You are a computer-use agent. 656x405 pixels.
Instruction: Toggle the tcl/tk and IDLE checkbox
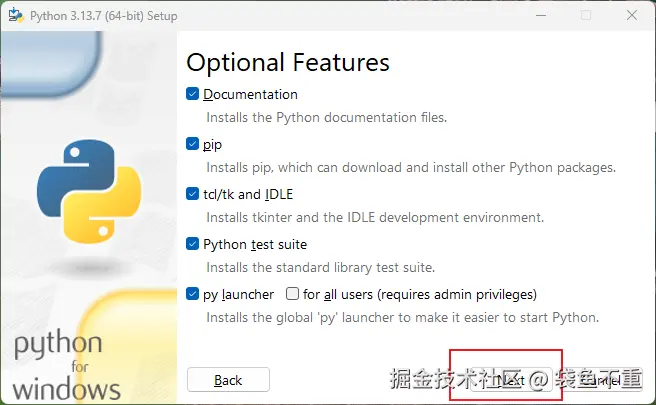click(192, 194)
